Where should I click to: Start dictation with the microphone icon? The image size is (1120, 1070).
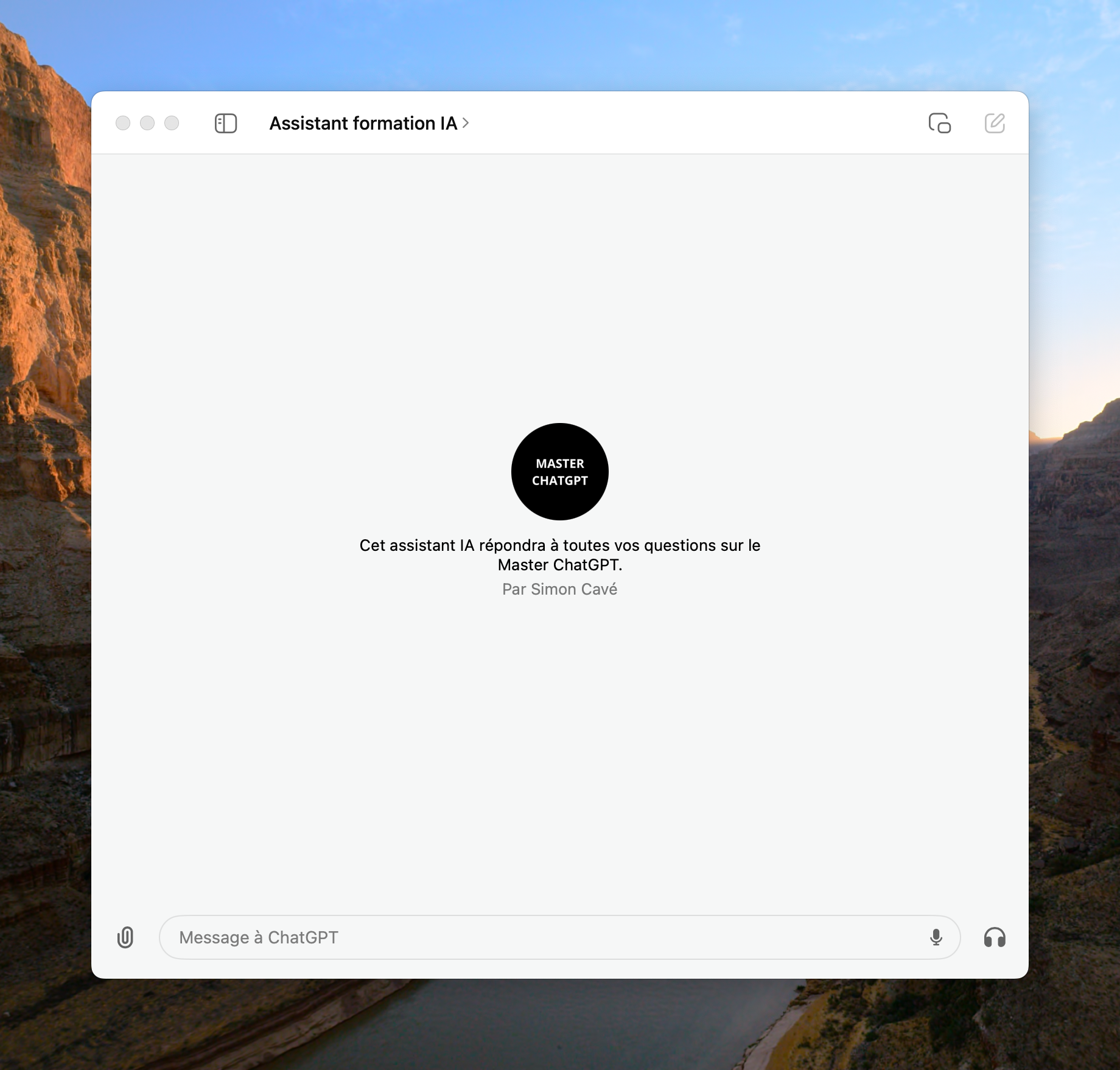click(x=936, y=937)
